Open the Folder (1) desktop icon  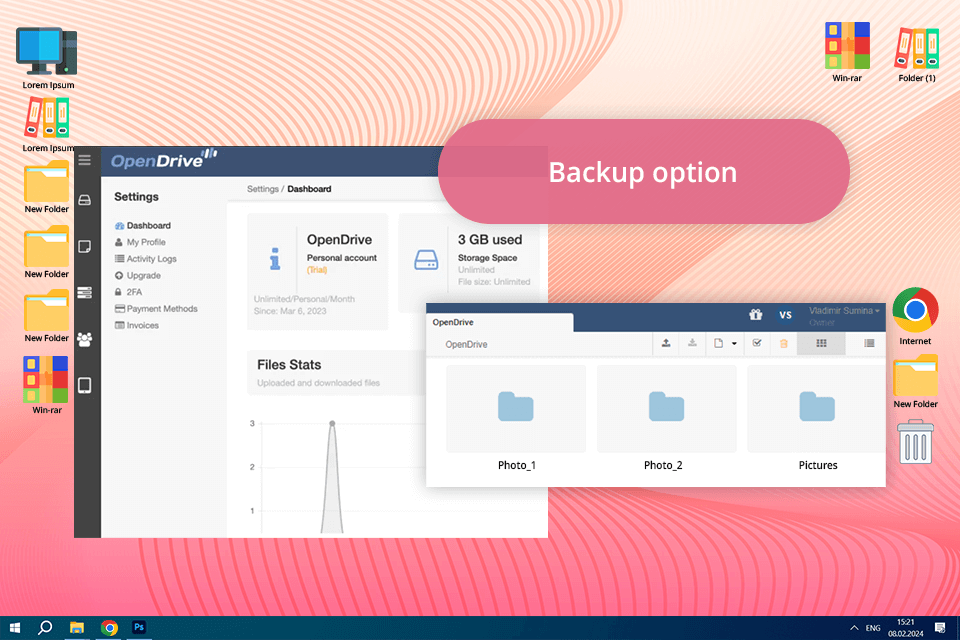[x=917, y=55]
